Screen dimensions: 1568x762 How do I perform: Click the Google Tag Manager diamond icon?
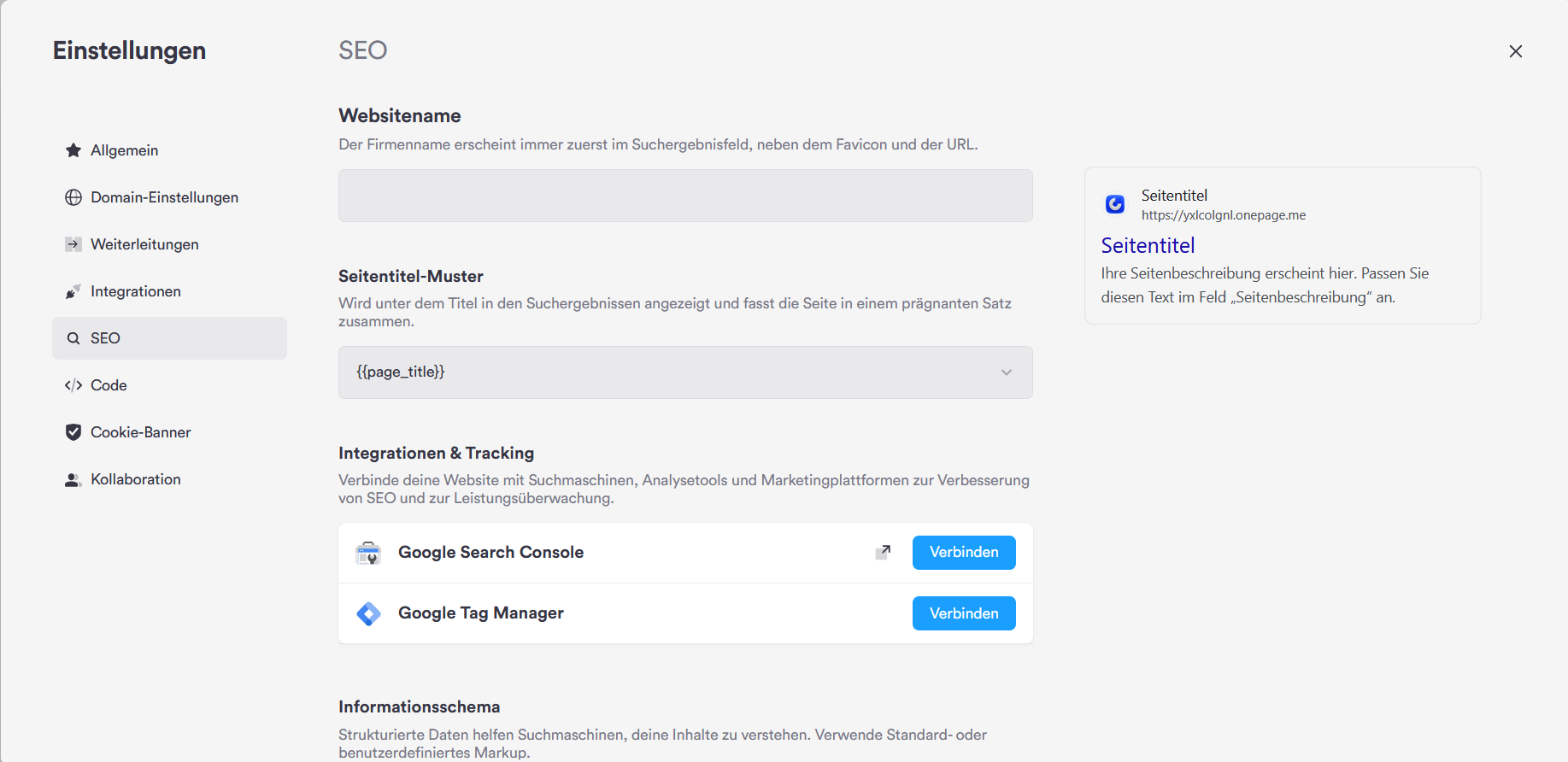pyautogui.click(x=368, y=613)
